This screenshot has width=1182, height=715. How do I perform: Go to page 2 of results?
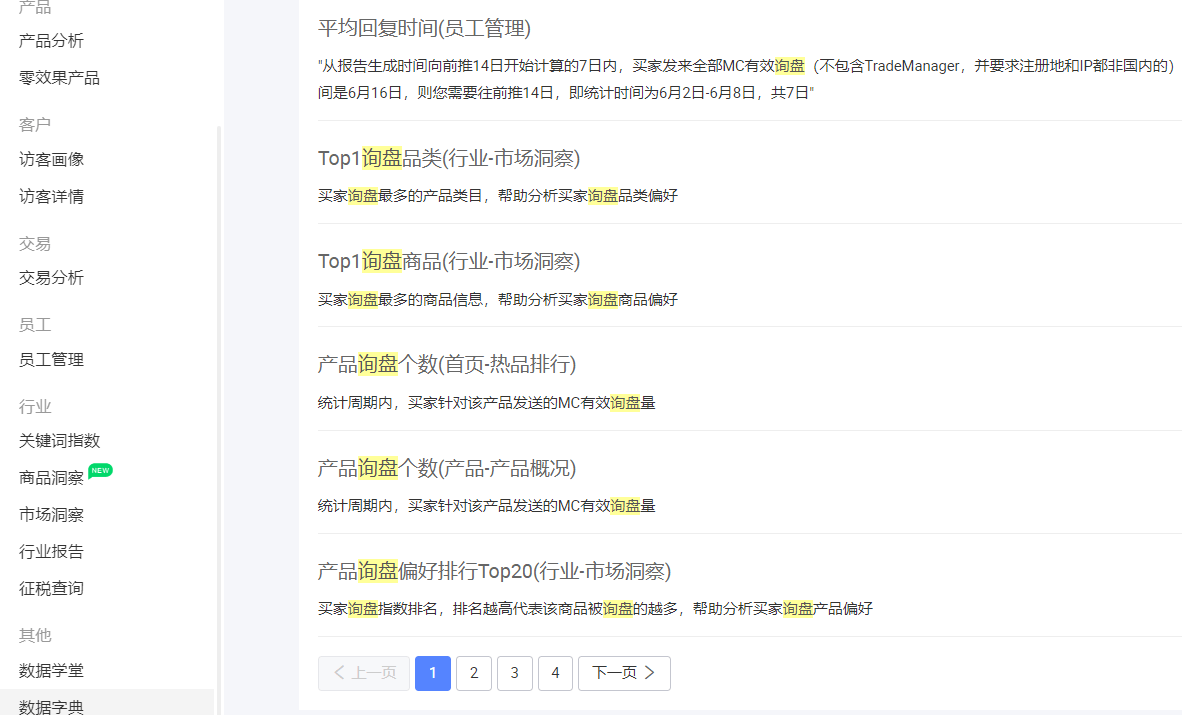(x=474, y=673)
